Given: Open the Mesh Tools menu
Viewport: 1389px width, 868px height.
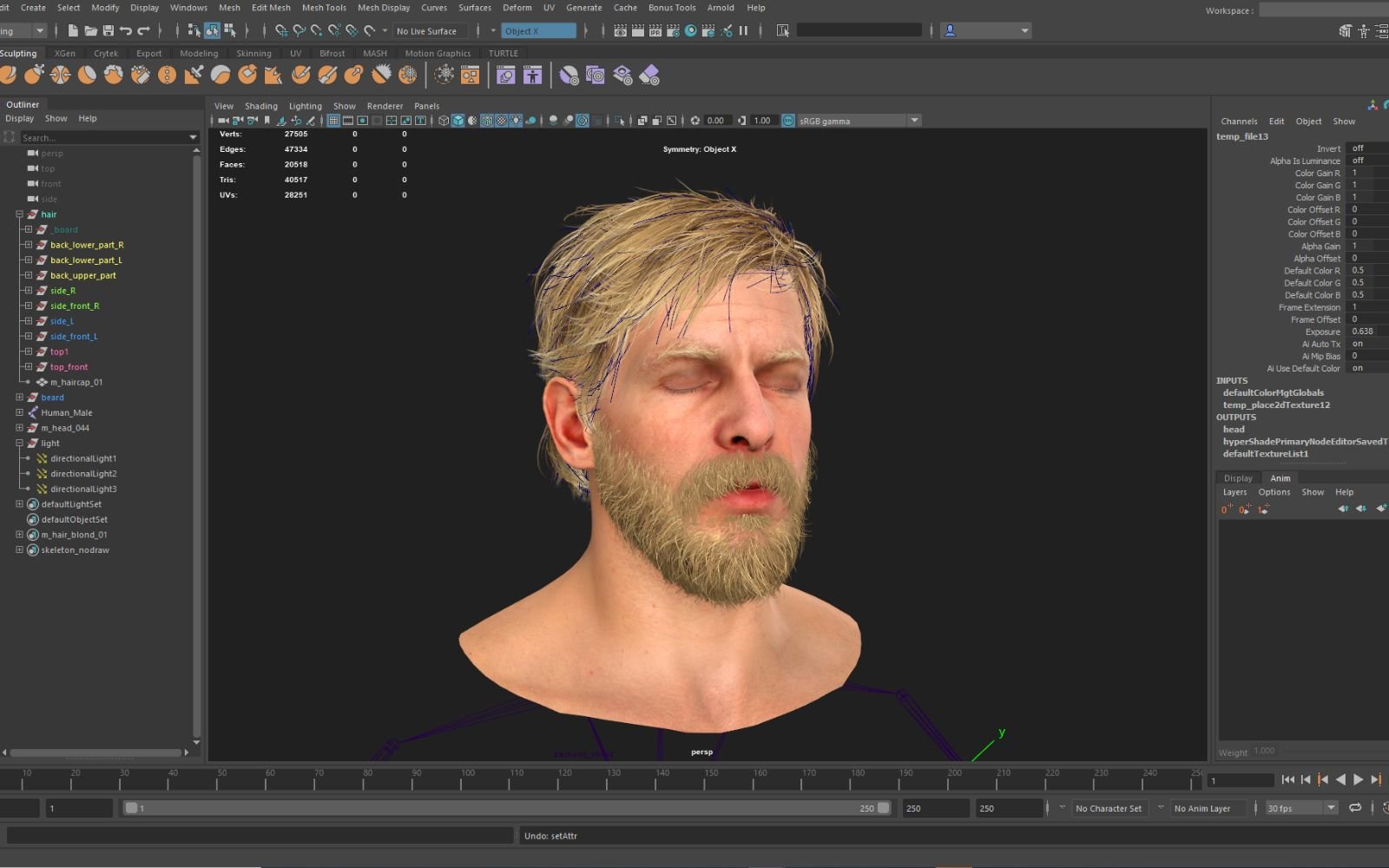Looking at the screenshot, I should (x=324, y=8).
